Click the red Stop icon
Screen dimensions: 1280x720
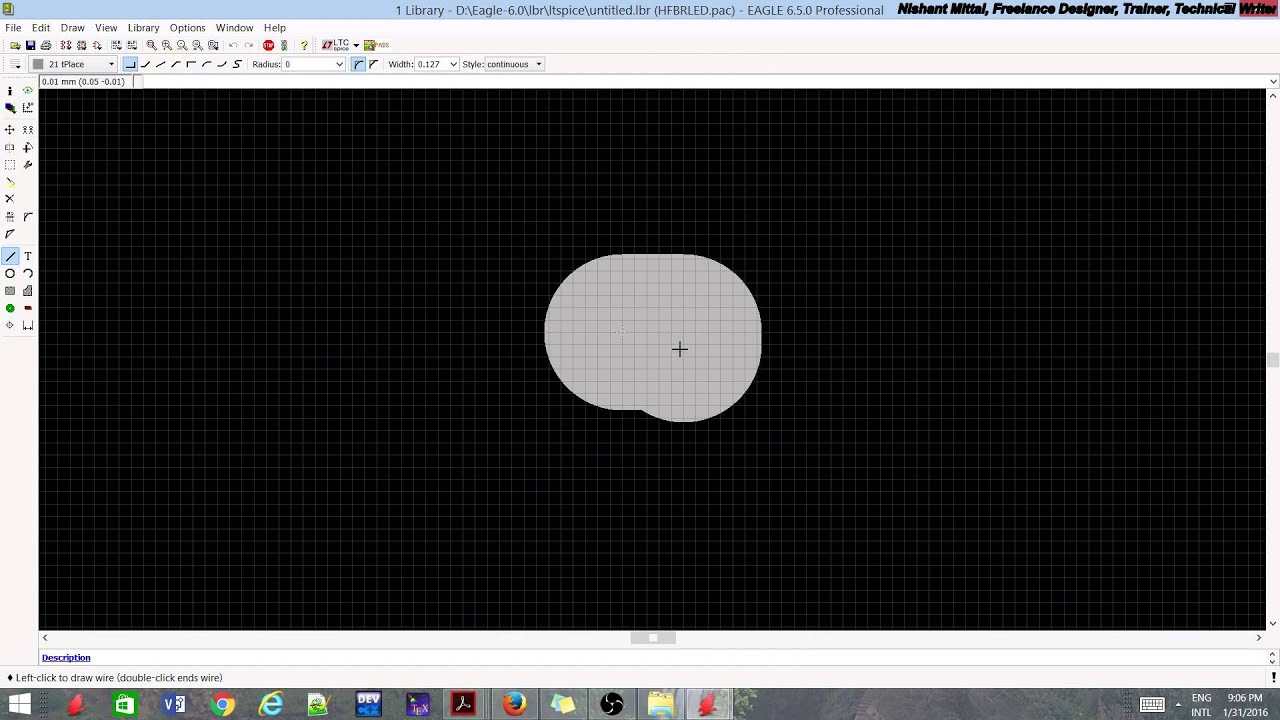[268, 45]
